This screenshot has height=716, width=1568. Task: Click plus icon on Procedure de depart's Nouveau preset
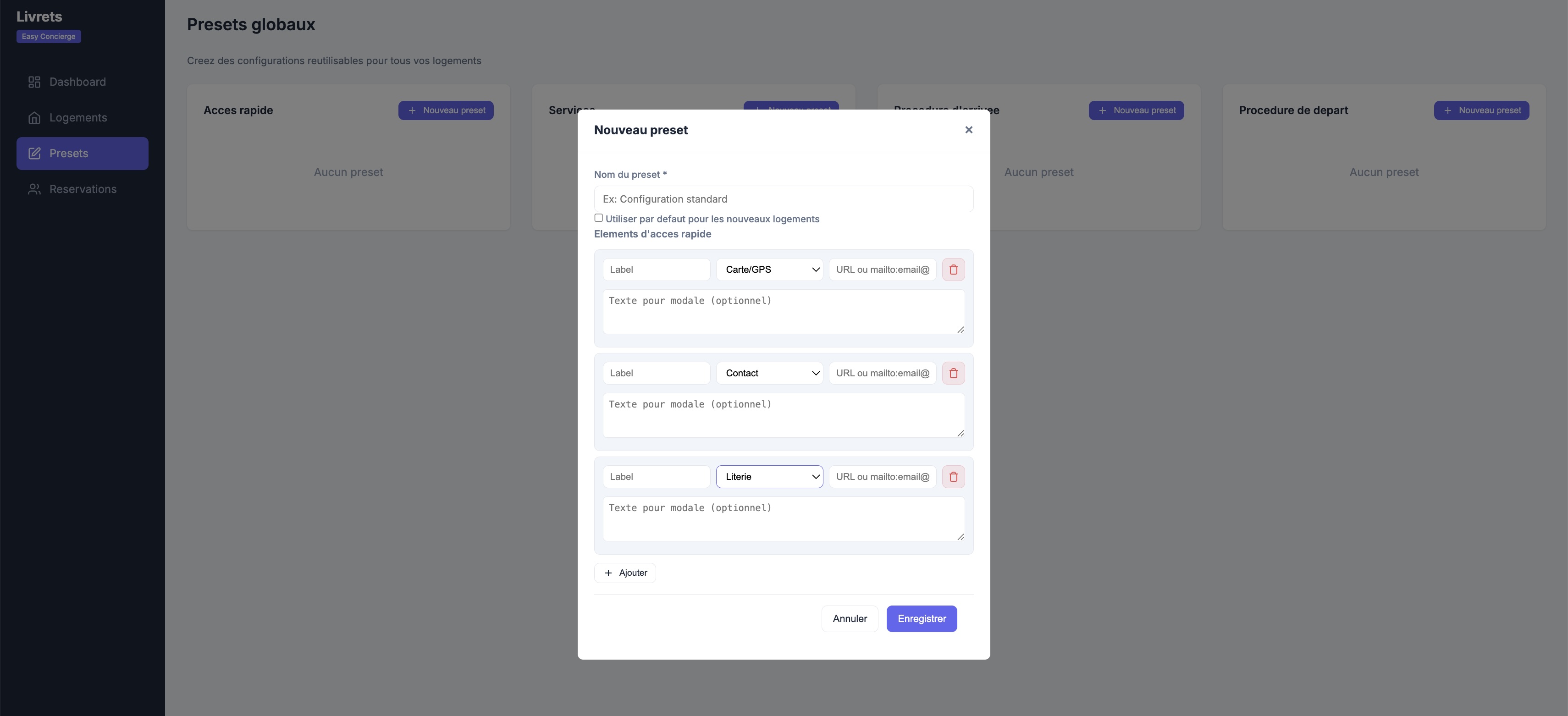[x=1447, y=111]
